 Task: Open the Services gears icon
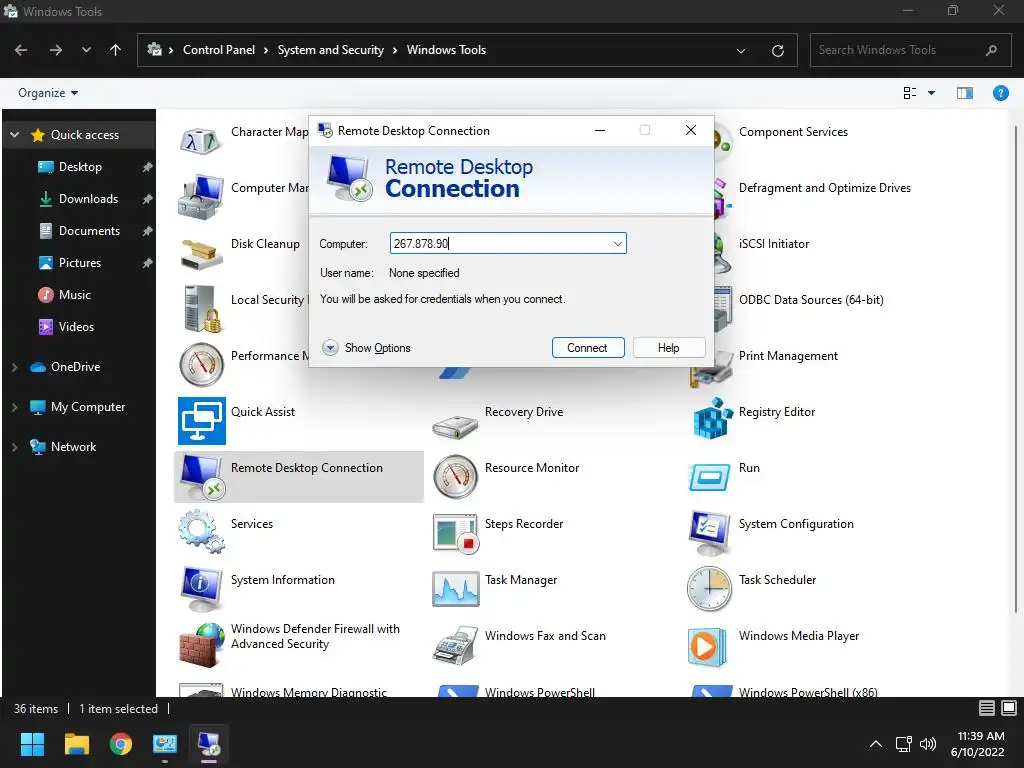coord(201,532)
